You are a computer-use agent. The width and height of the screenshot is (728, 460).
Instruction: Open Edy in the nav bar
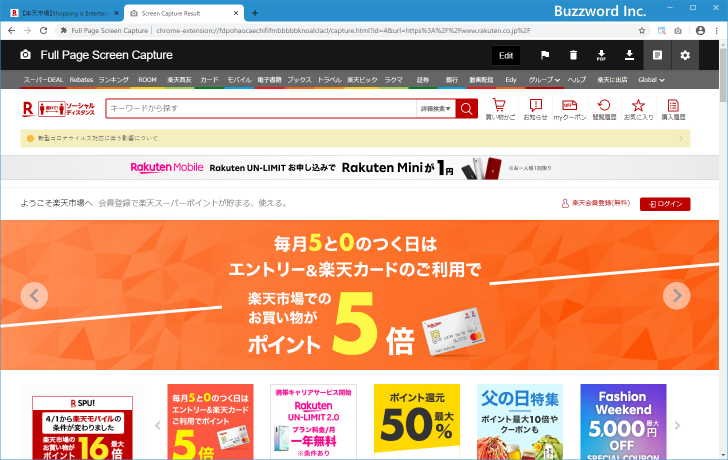click(511, 80)
